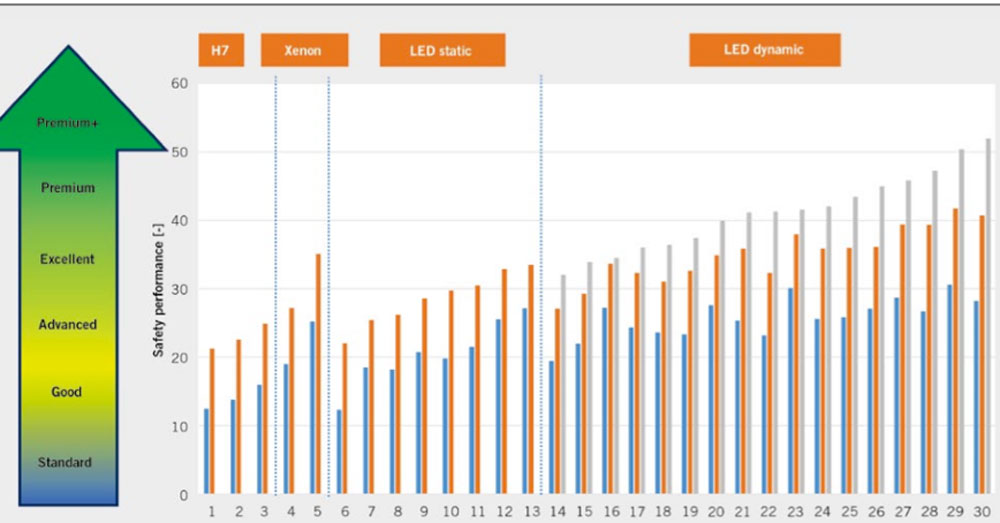Click the blue bar for headlamp 6
Image resolution: width=1000 pixels, height=523 pixels.
[339, 452]
